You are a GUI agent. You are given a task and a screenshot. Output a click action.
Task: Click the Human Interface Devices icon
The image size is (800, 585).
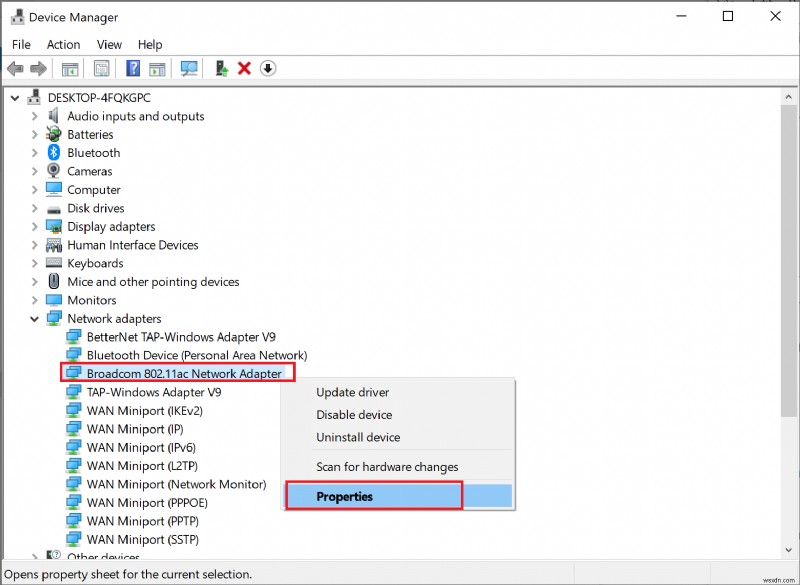tap(54, 245)
